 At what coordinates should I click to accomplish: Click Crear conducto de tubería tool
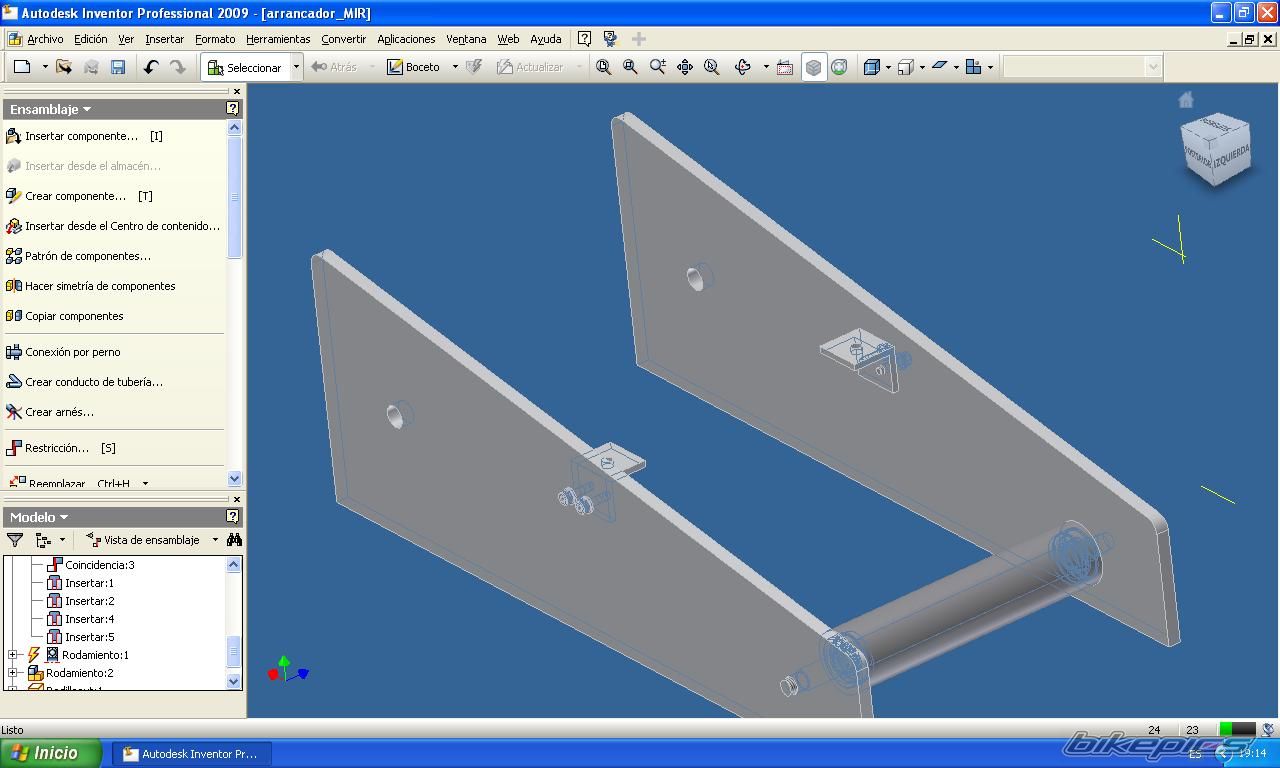(84, 382)
